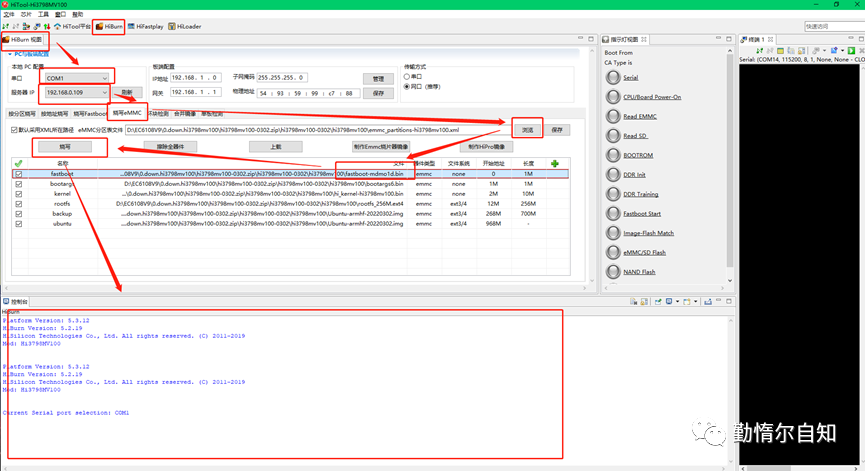This screenshot has height=471, width=865.
Task: Click the eMMC partition table file path field
Action: 317,130
